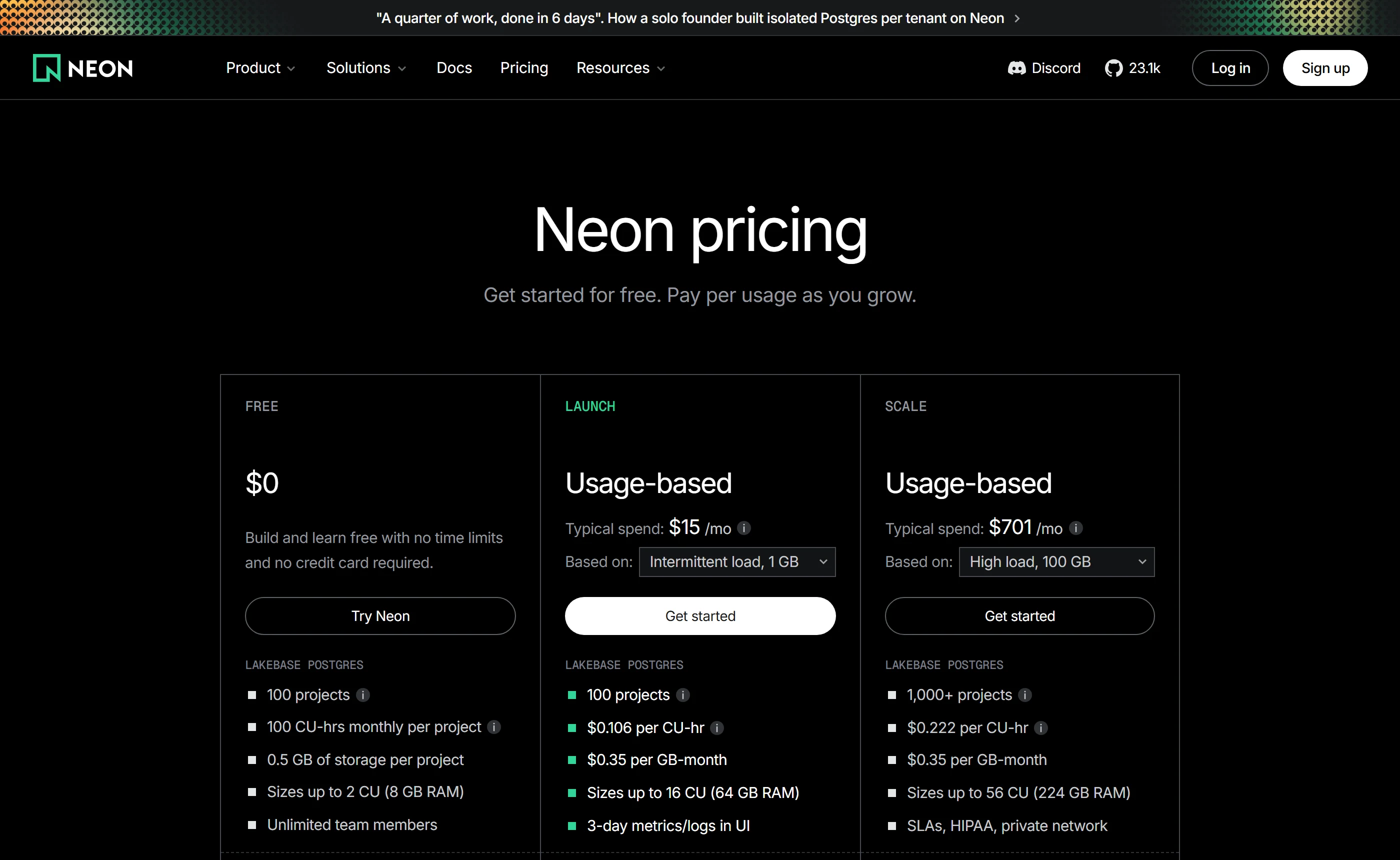Click the LAUNCH plan label

[590, 406]
